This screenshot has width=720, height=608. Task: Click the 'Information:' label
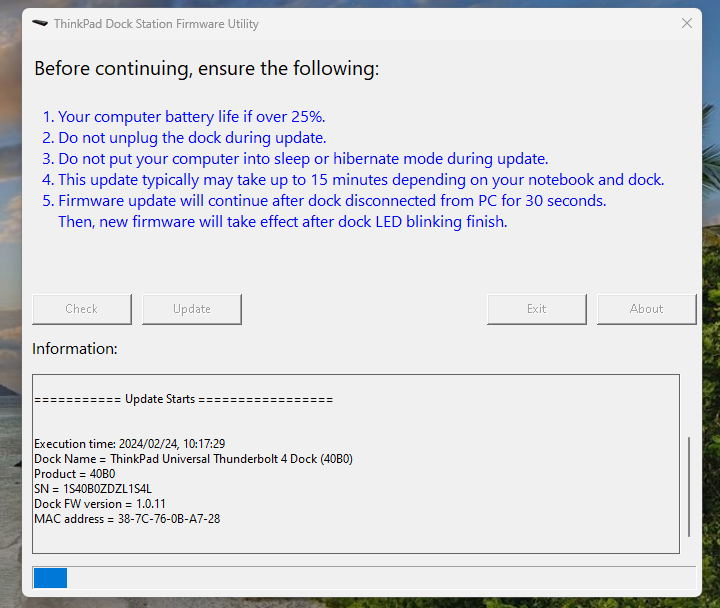(75, 349)
